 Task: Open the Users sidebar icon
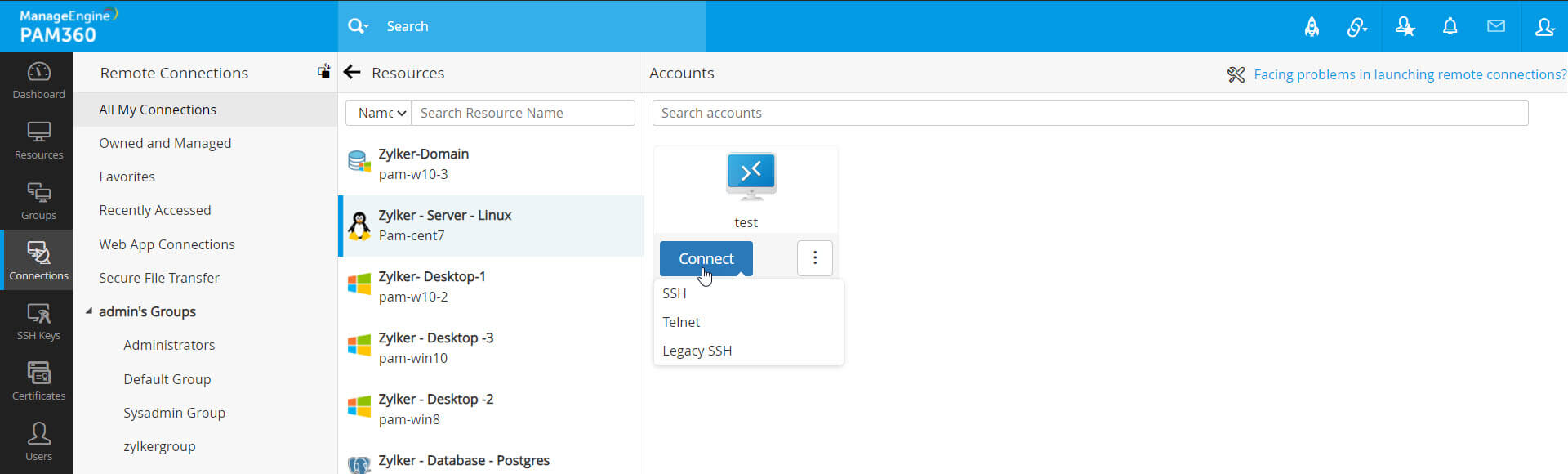[x=38, y=442]
